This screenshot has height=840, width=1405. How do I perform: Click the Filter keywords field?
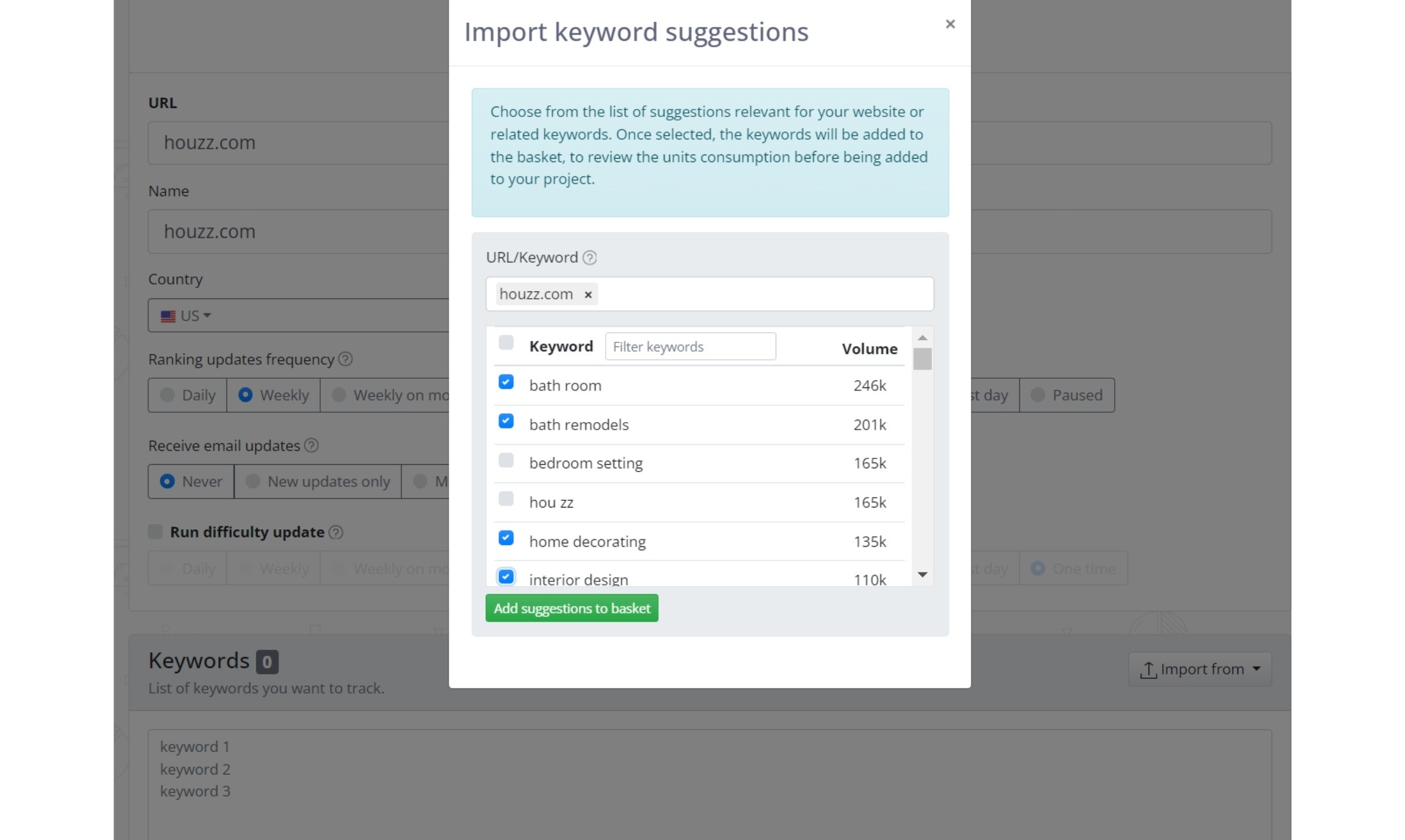pyautogui.click(x=690, y=347)
